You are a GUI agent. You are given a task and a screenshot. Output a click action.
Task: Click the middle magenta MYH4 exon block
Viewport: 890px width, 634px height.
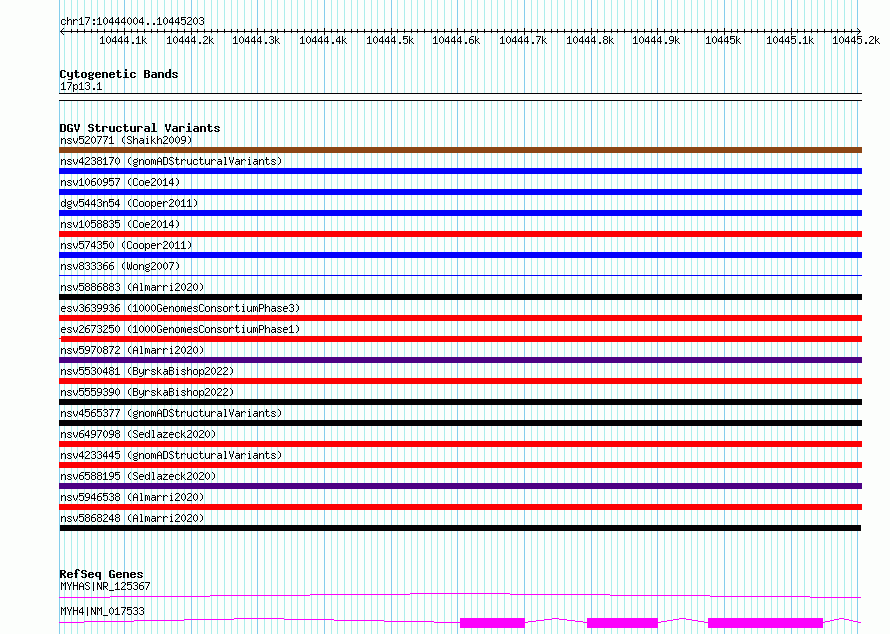pyautogui.click(x=622, y=623)
